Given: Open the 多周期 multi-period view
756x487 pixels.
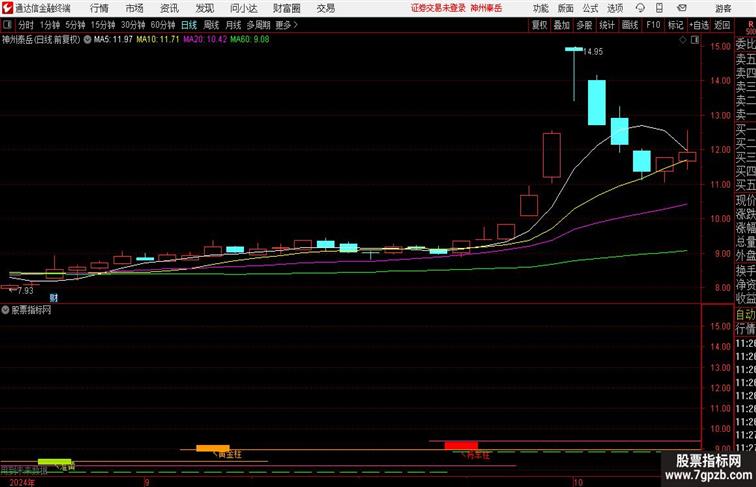Looking at the screenshot, I should click(x=258, y=25).
